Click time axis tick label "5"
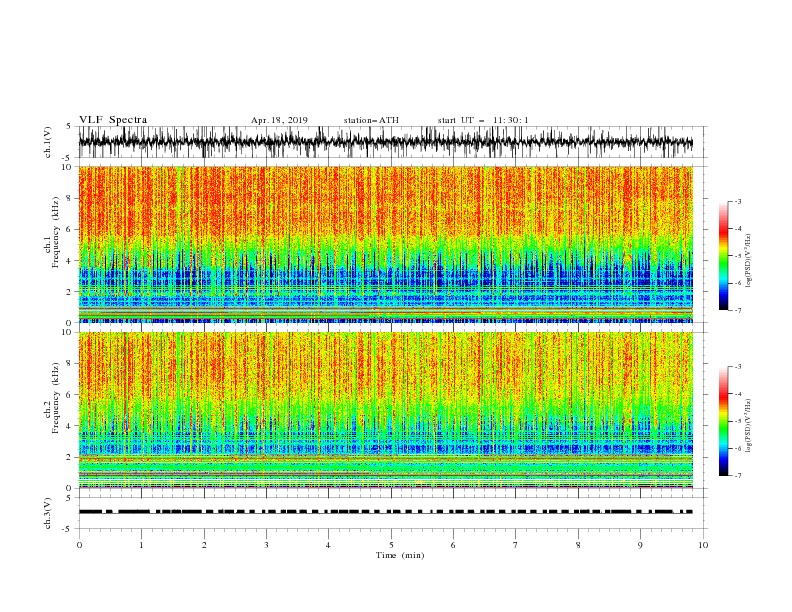The width and height of the screenshot is (792, 612). pos(391,545)
